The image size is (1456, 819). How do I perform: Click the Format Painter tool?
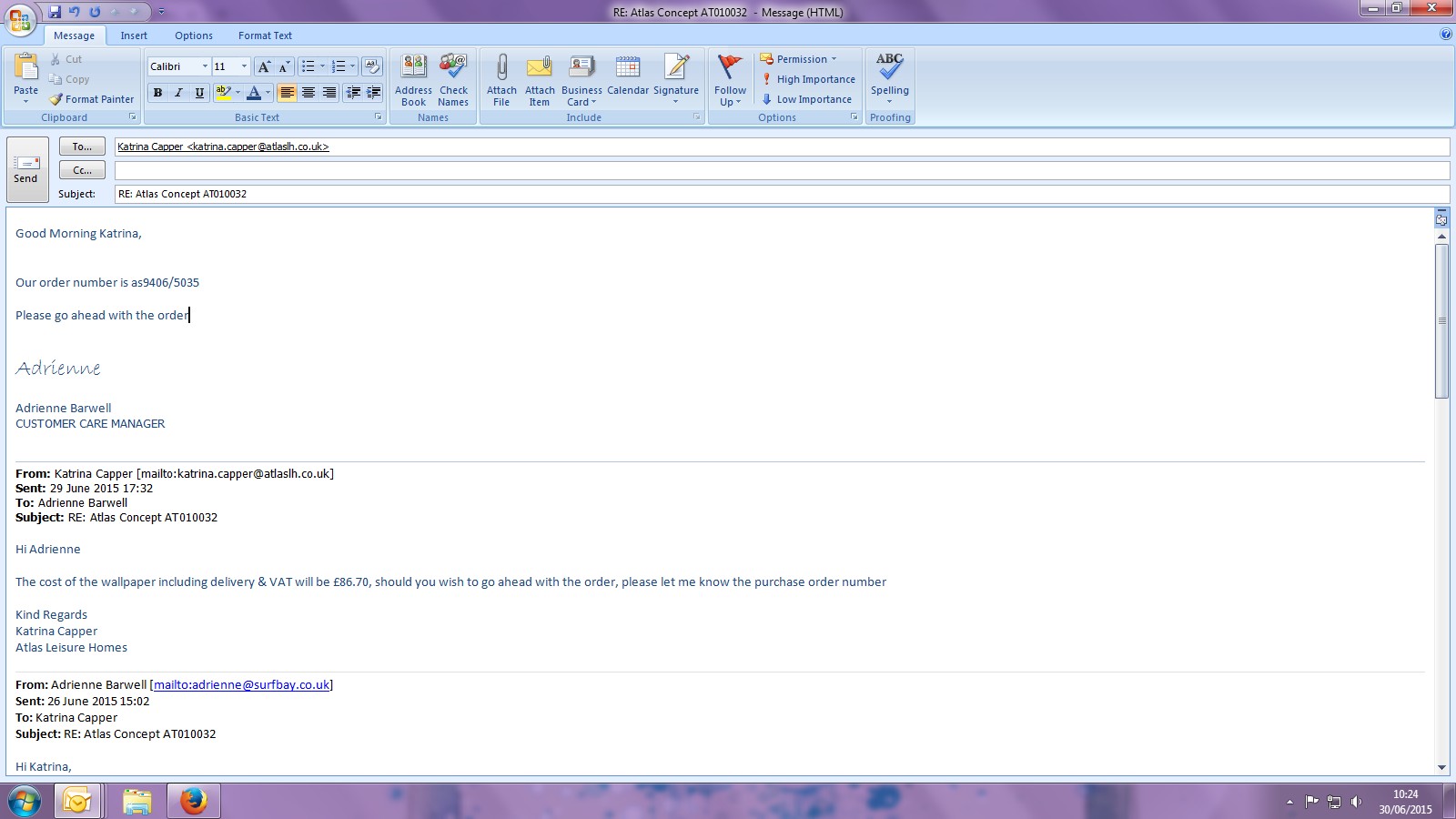coord(92,99)
